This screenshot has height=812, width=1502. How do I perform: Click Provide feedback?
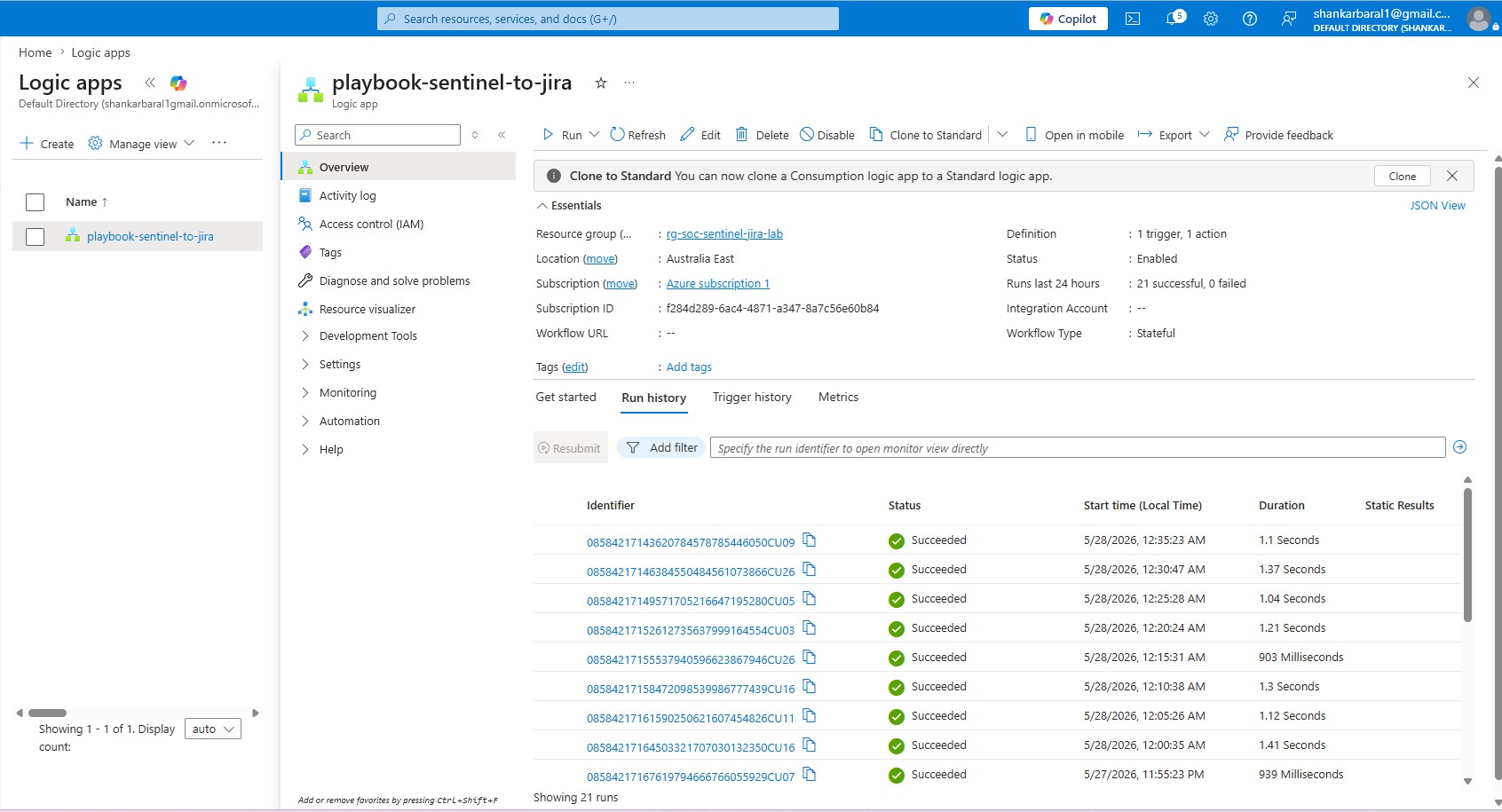point(1278,135)
